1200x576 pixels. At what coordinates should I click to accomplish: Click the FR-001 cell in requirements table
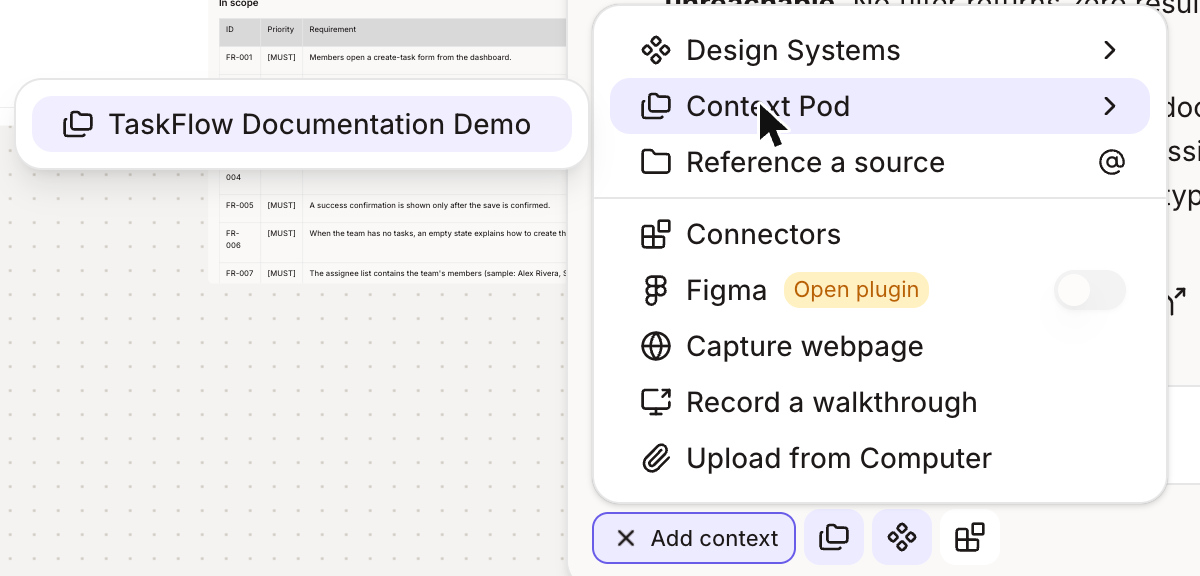tap(239, 57)
